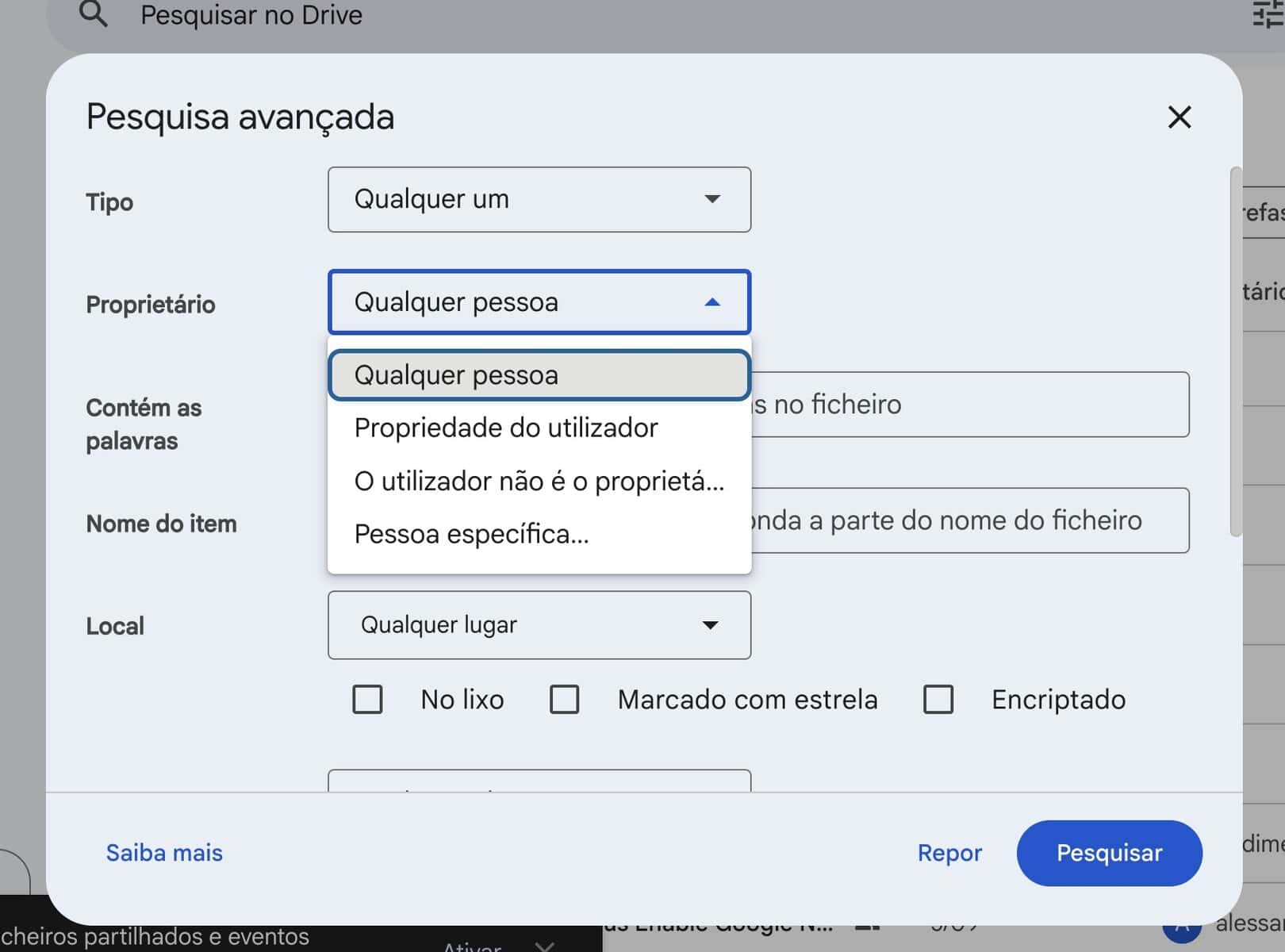The height and width of the screenshot is (952, 1285).
Task: Expand the Local dropdown showing Qualquer lugar
Action: tap(539, 625)
